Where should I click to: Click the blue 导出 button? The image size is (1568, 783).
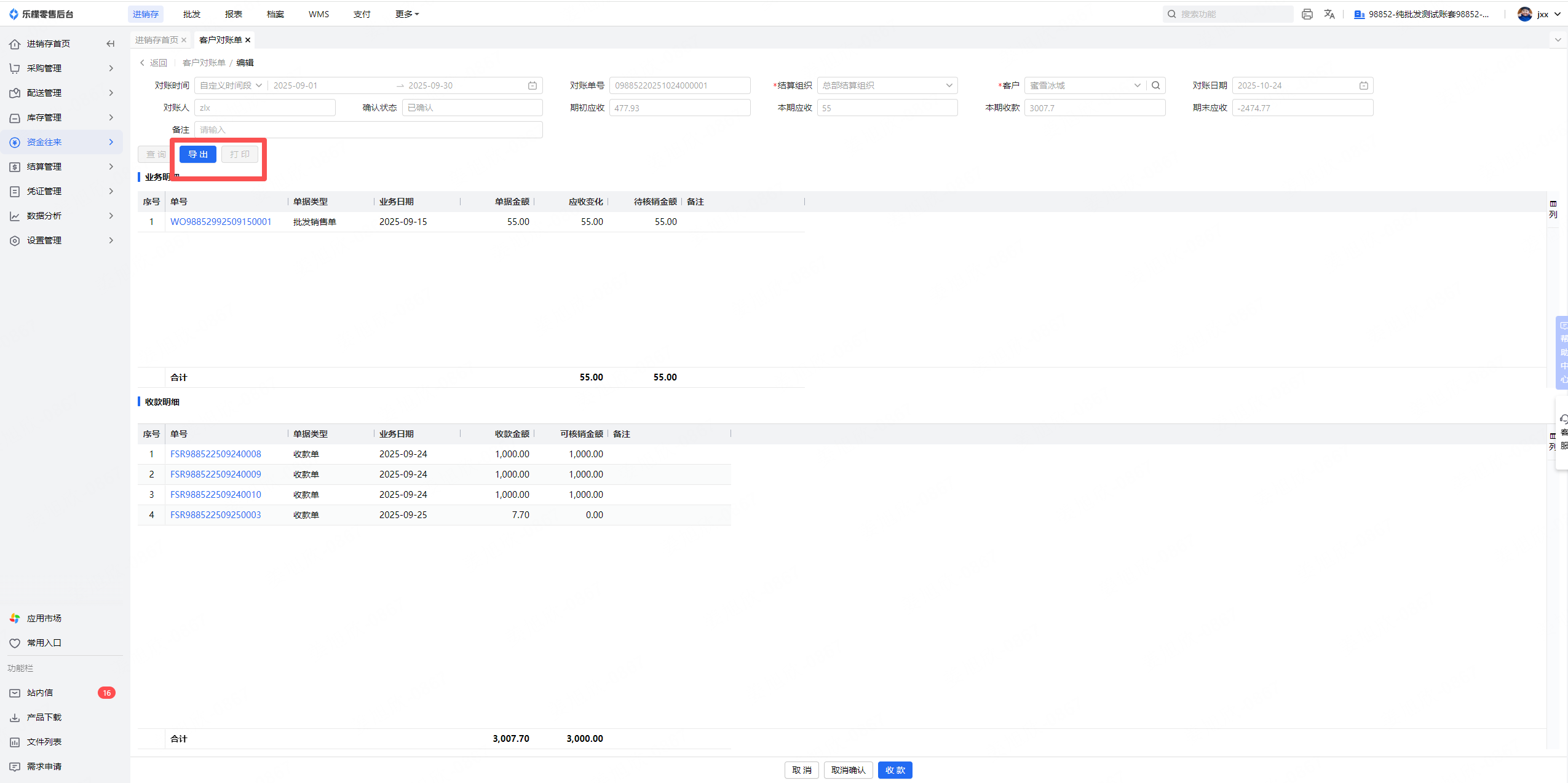tap(197, 154)
